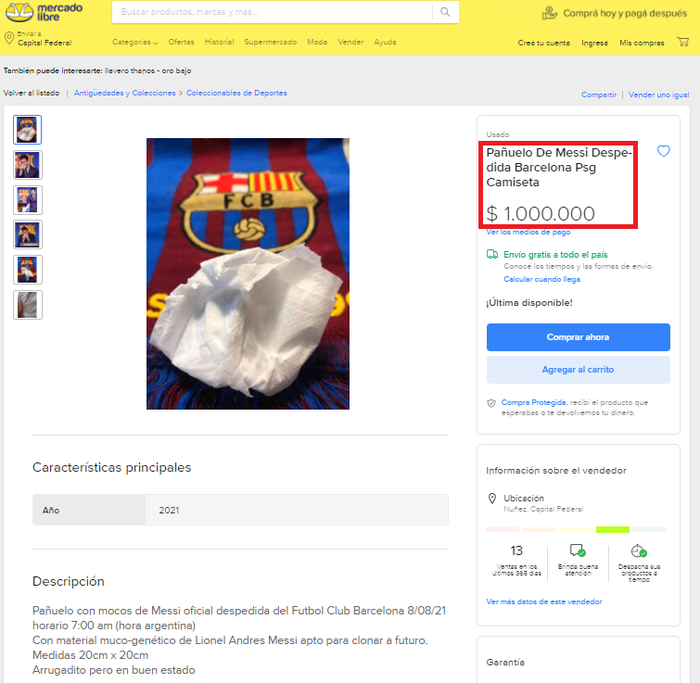Screen dimensions: 700x683
Task: Select the second product thumbnail of Messi
Action: click(x=28, y=165)
